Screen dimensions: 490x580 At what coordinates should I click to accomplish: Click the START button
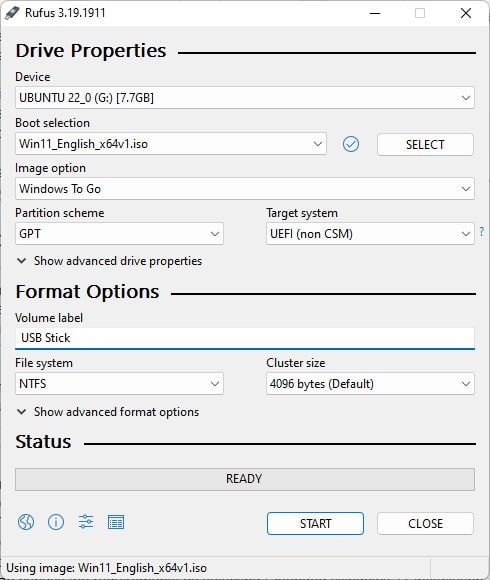[x=315, y=523]
